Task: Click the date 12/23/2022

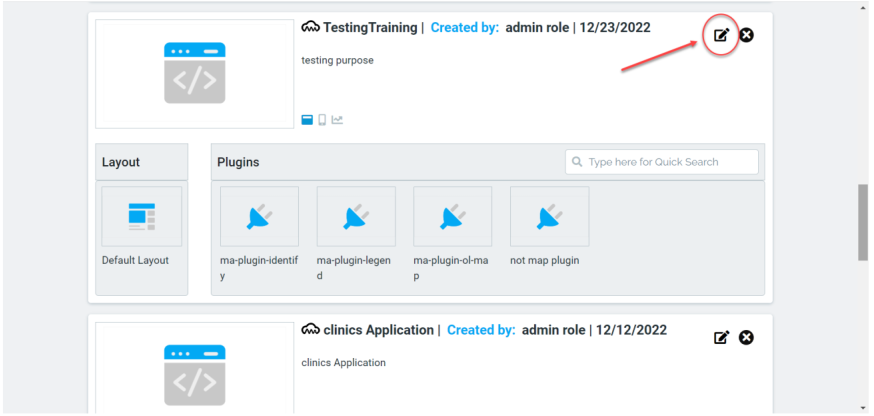Action: 615,27
